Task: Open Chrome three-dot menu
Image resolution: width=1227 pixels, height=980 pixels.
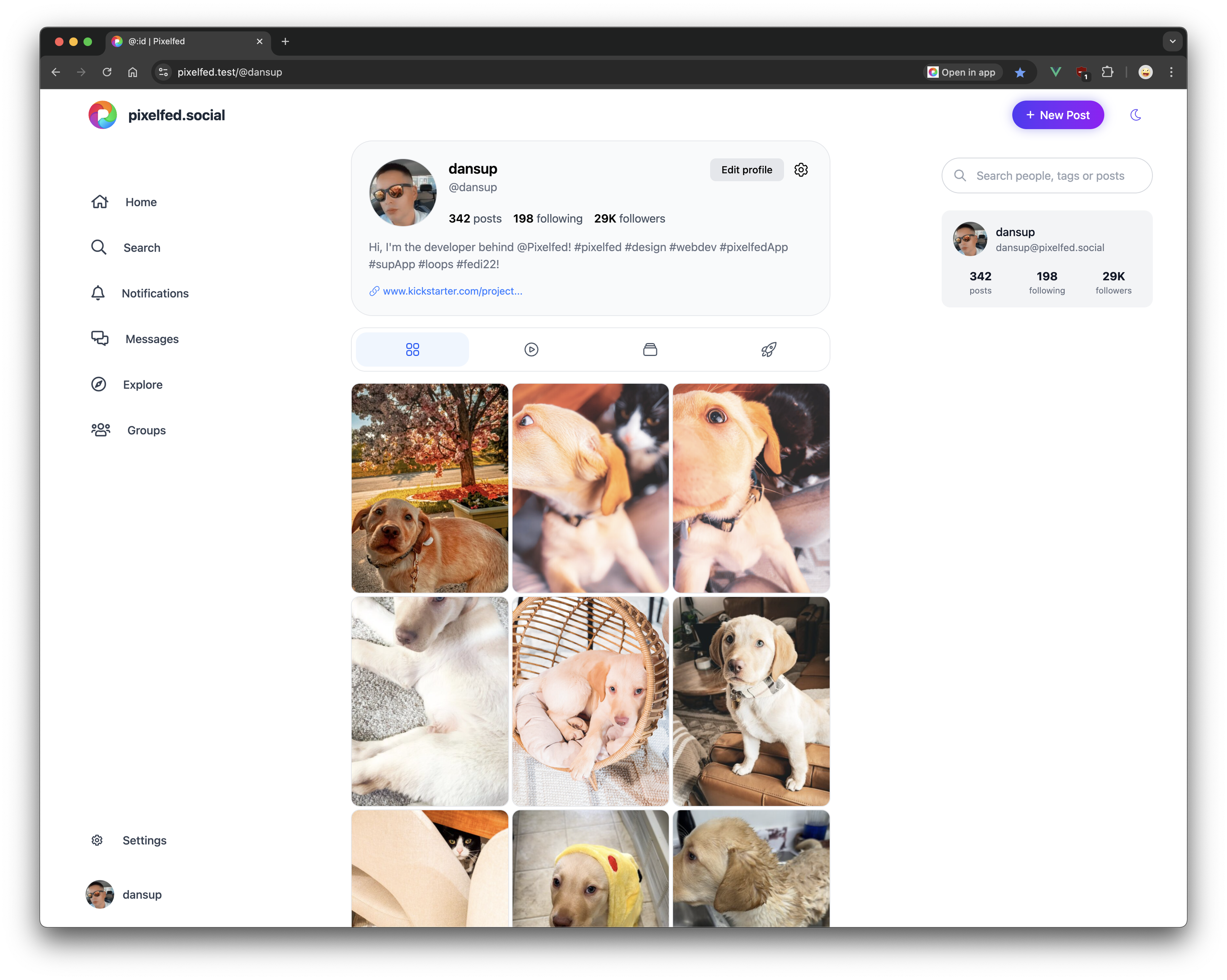Action: (1171, 72)
